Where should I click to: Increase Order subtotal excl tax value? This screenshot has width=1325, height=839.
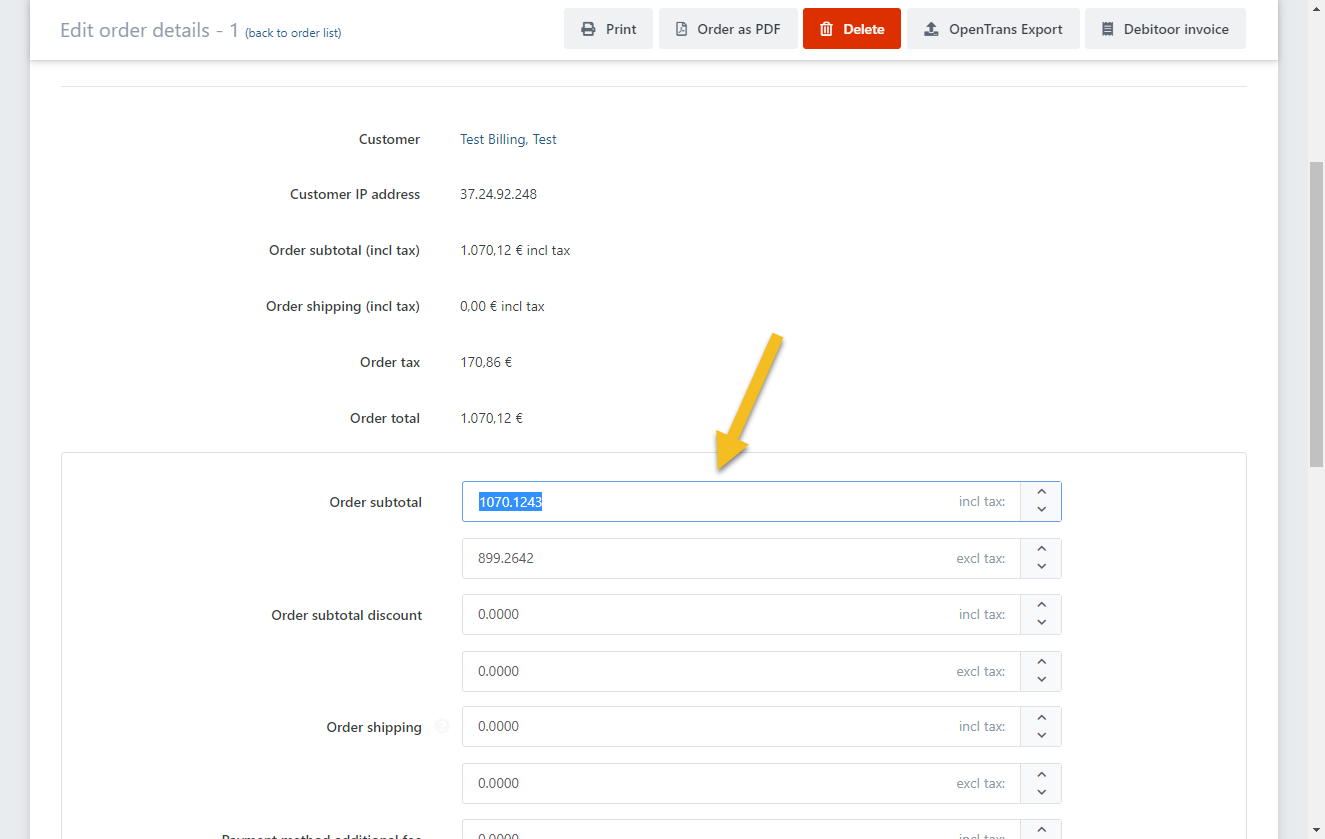(1041, 549)
